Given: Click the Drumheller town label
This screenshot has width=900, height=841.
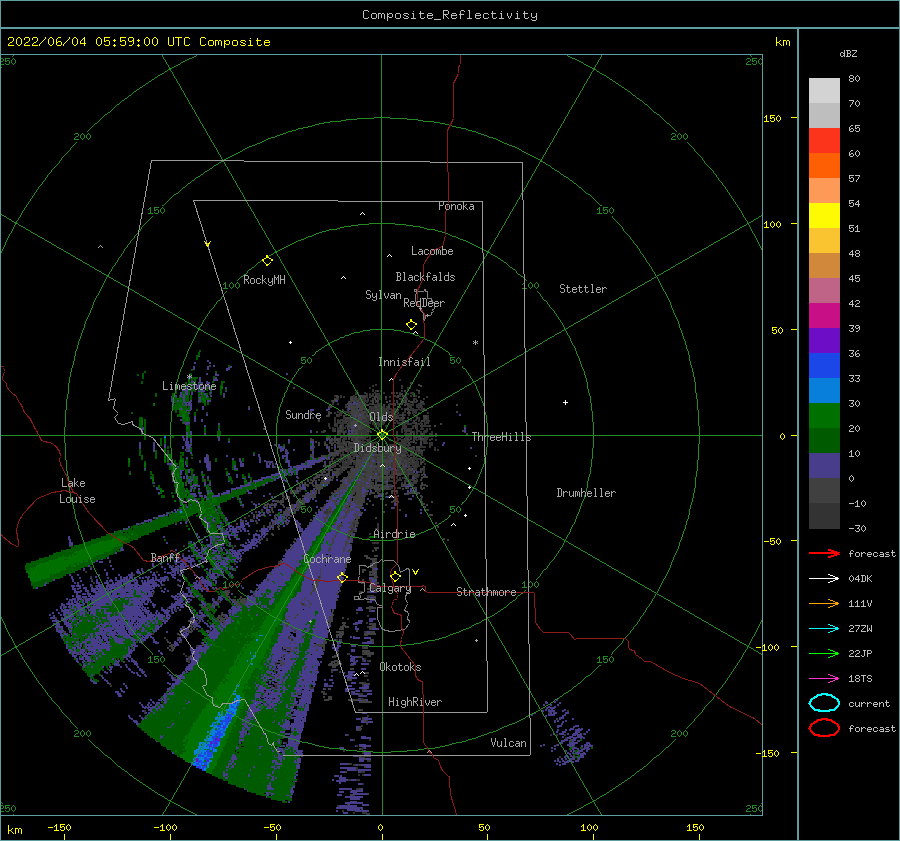Looking at the screenshot, I should [586, 493].
